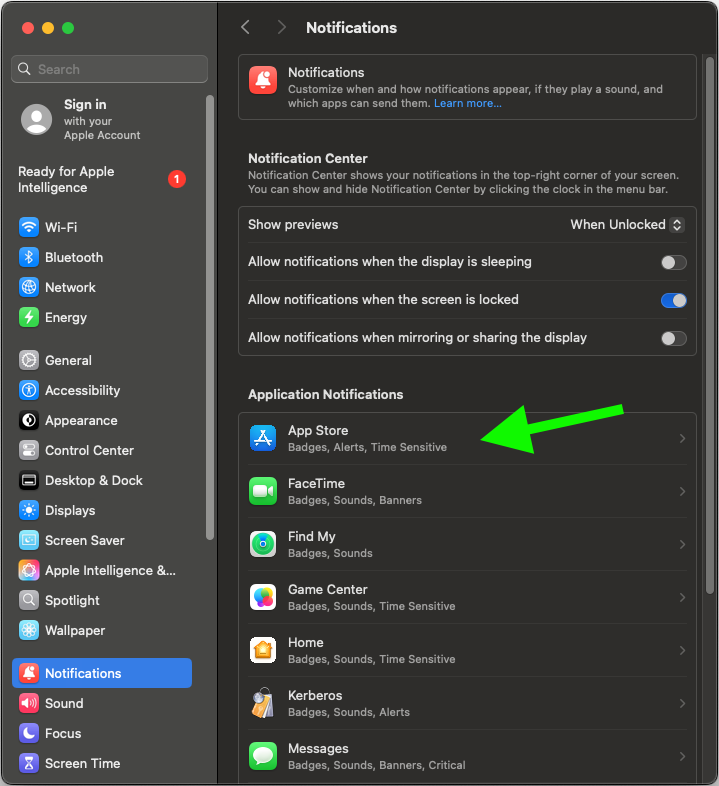Image resolution: width=719 pixels, height=786 pixels.
Task: Click the Energy lightning bolt icon
Action: (29, 317)
